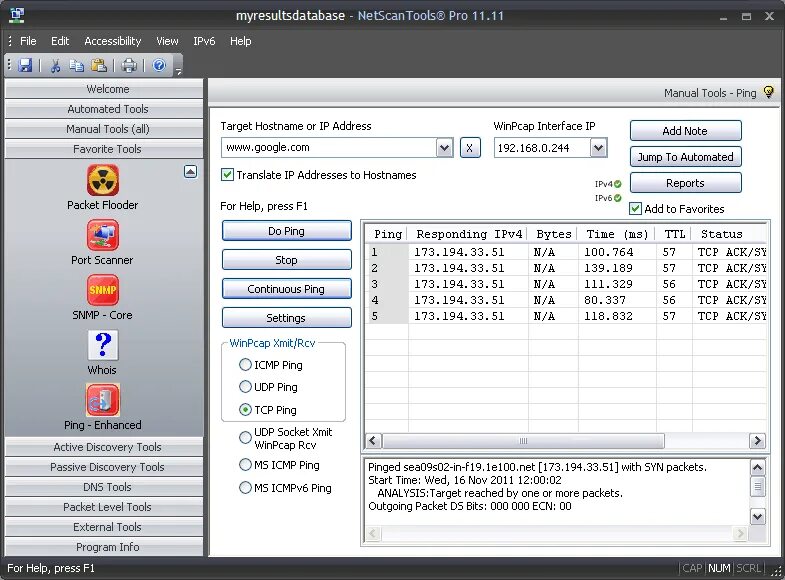Select the MS ICMPv6 Ping radio button
This screenshot has width=785, height=580.
tap(245, 488)
